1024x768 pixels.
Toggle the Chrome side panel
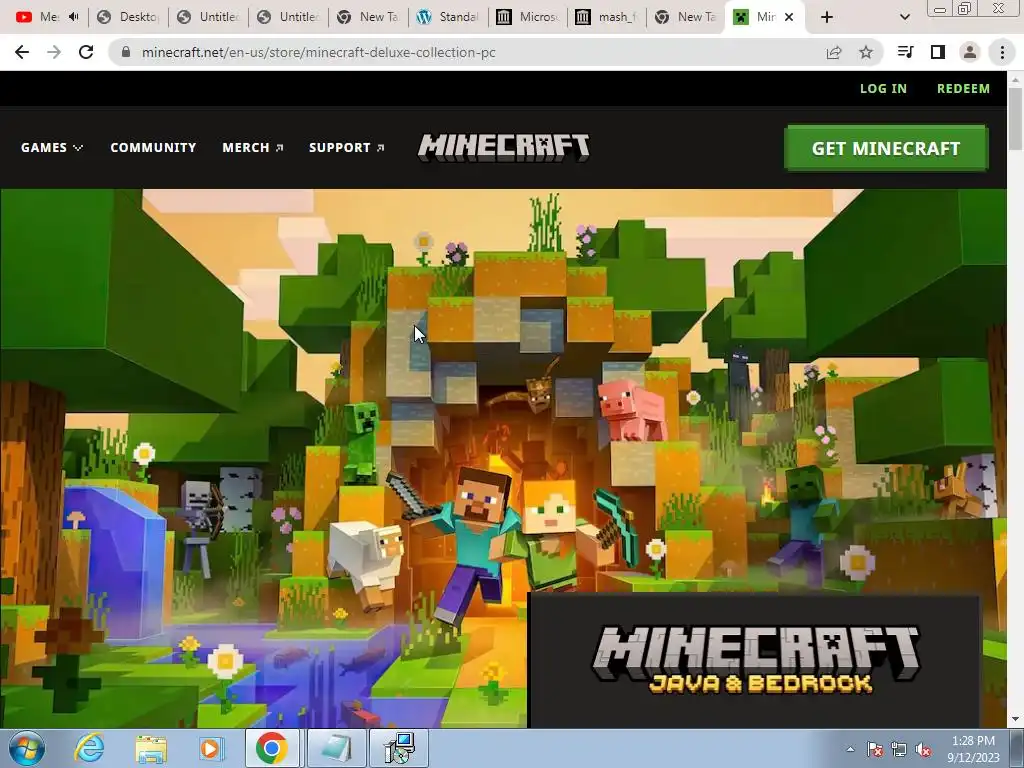(938, 52)
